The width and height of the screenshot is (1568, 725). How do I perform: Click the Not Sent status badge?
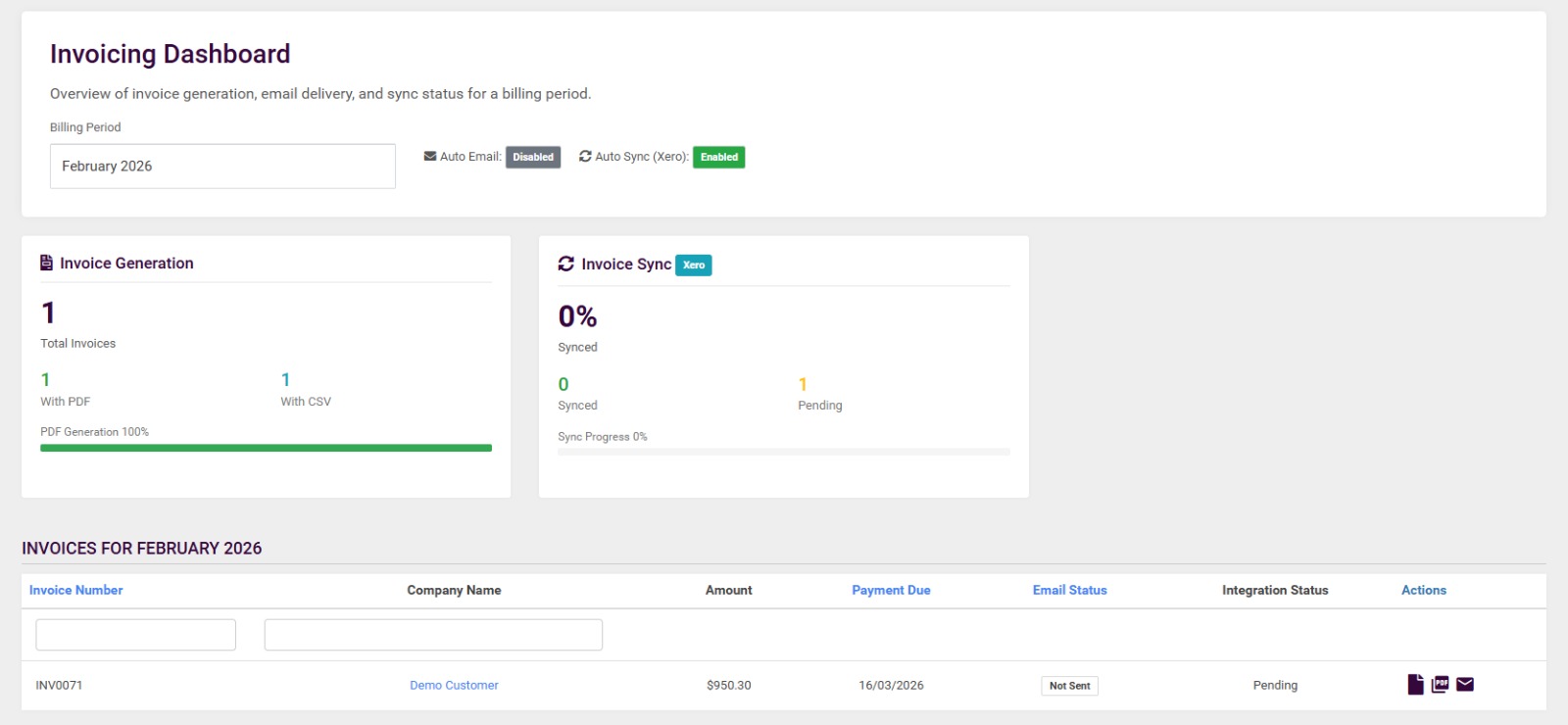[1069, 686]
